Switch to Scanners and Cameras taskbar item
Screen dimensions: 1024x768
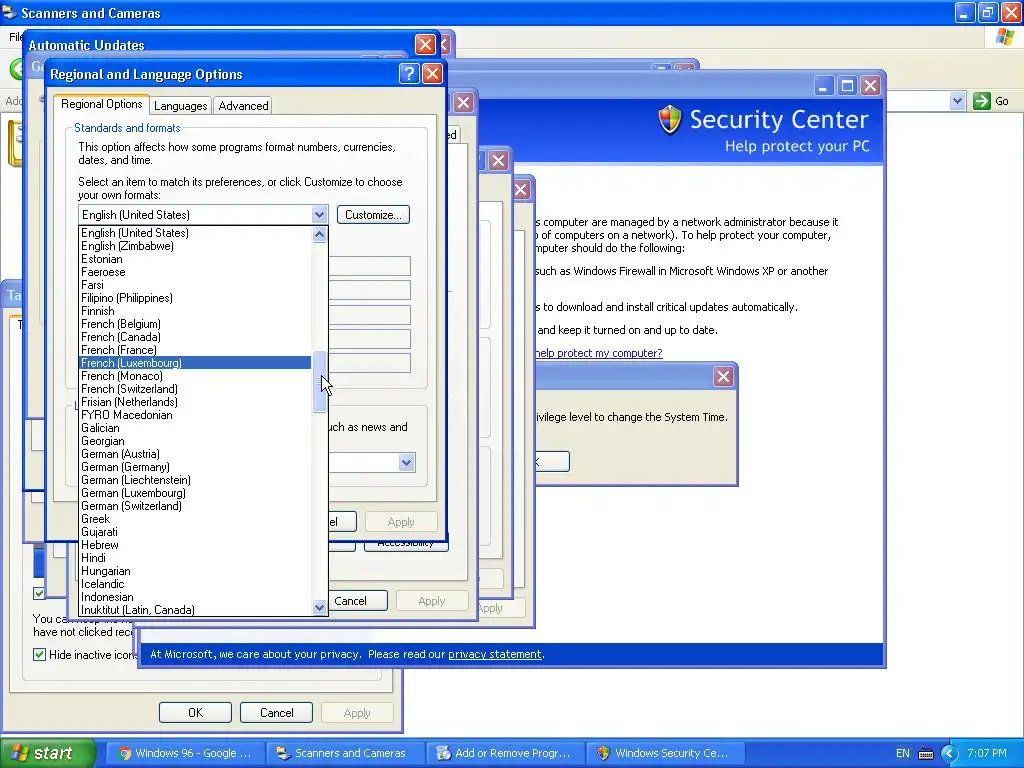click(345, 753)
